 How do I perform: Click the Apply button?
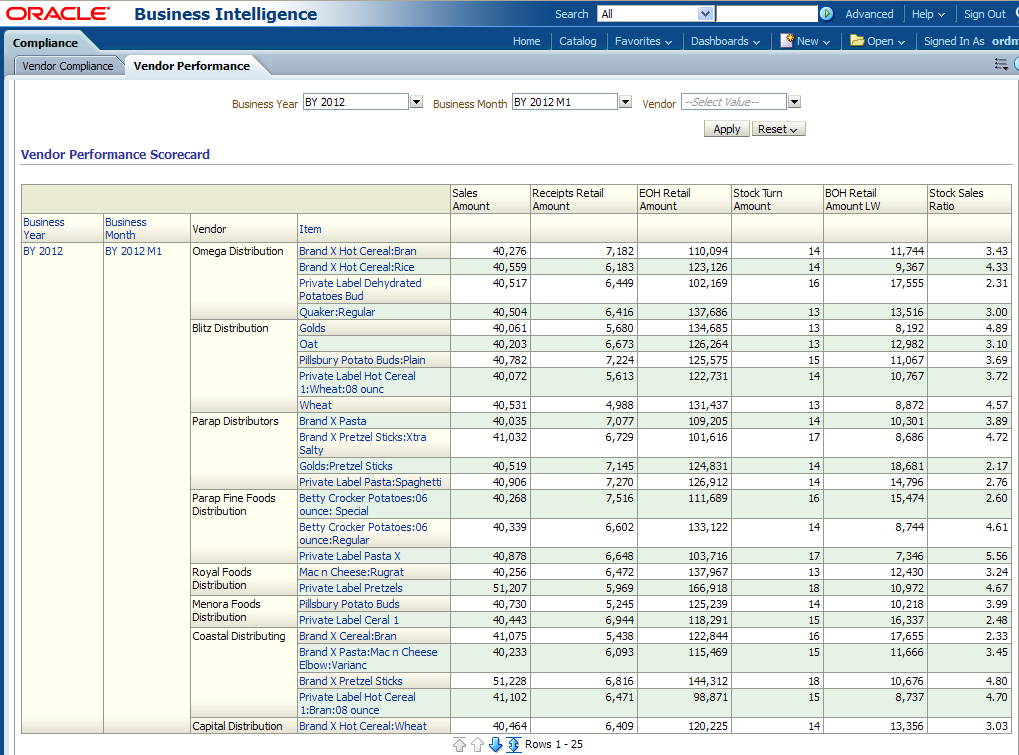coord(727,129)
